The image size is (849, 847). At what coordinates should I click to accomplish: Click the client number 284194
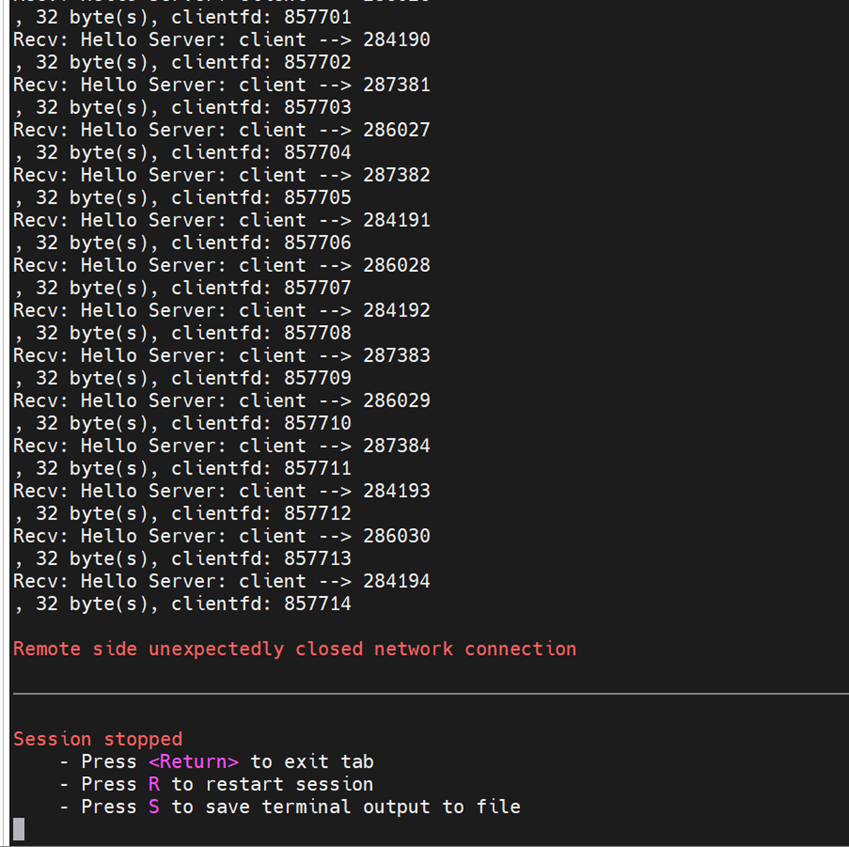coord(397,581)
